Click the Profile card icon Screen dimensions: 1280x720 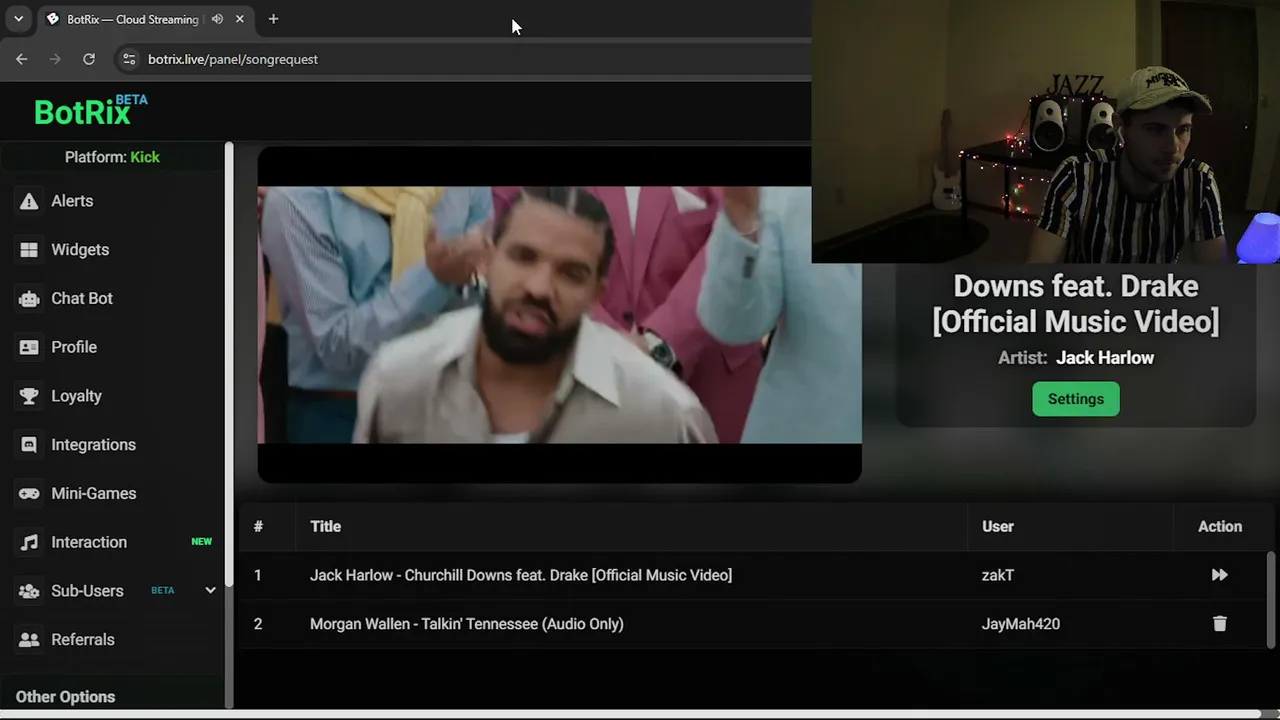point(29,347)
